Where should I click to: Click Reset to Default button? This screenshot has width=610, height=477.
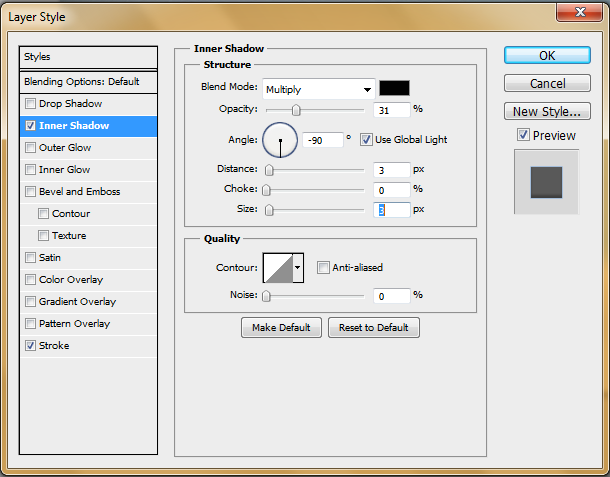(373, 328)
